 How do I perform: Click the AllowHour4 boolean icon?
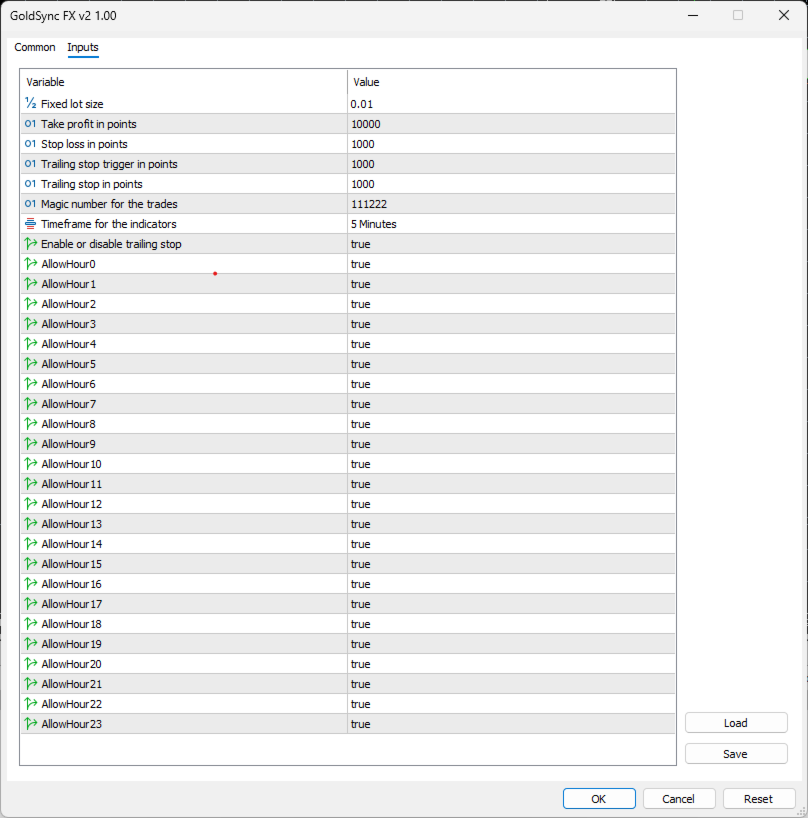tap(31, 344)
